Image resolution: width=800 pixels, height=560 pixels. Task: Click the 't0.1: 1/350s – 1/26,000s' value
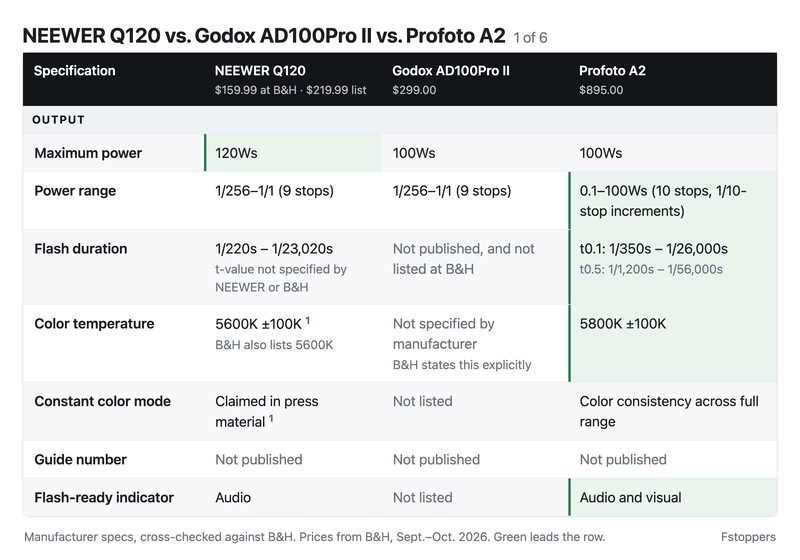[654, 249]
